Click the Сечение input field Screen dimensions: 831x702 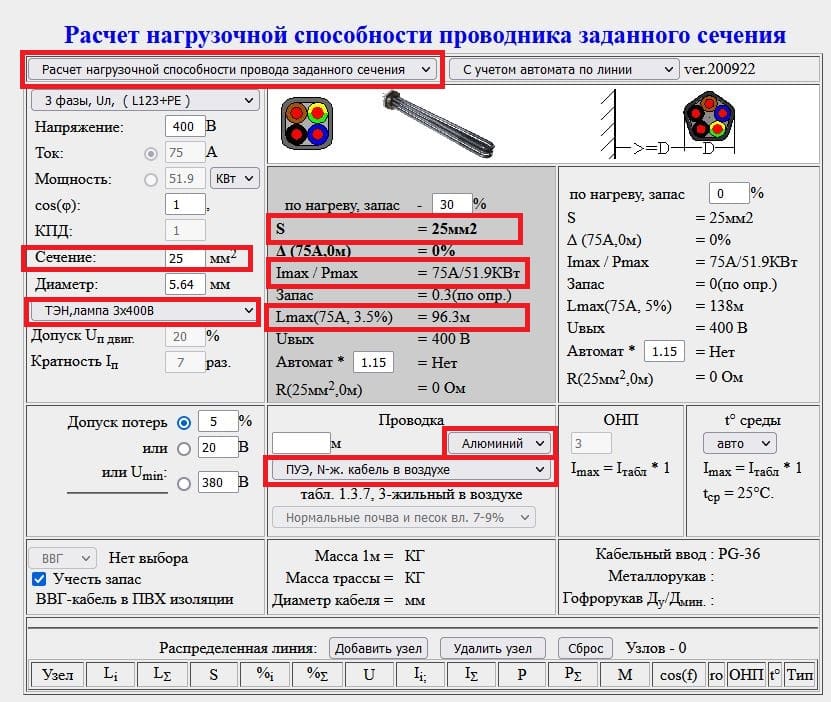coord(186,258)
